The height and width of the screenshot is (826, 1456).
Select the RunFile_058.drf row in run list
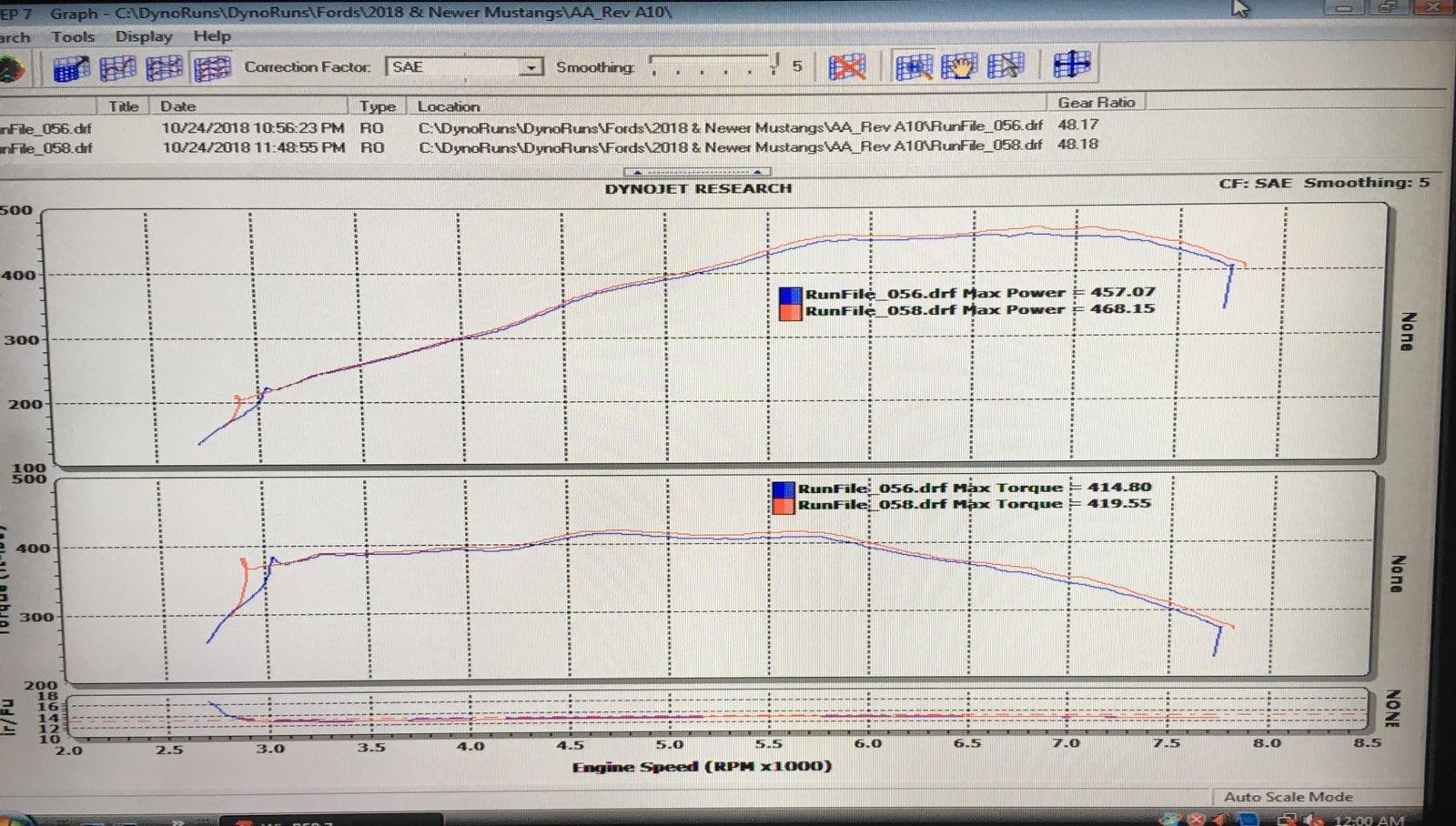(x=550, y=146)
